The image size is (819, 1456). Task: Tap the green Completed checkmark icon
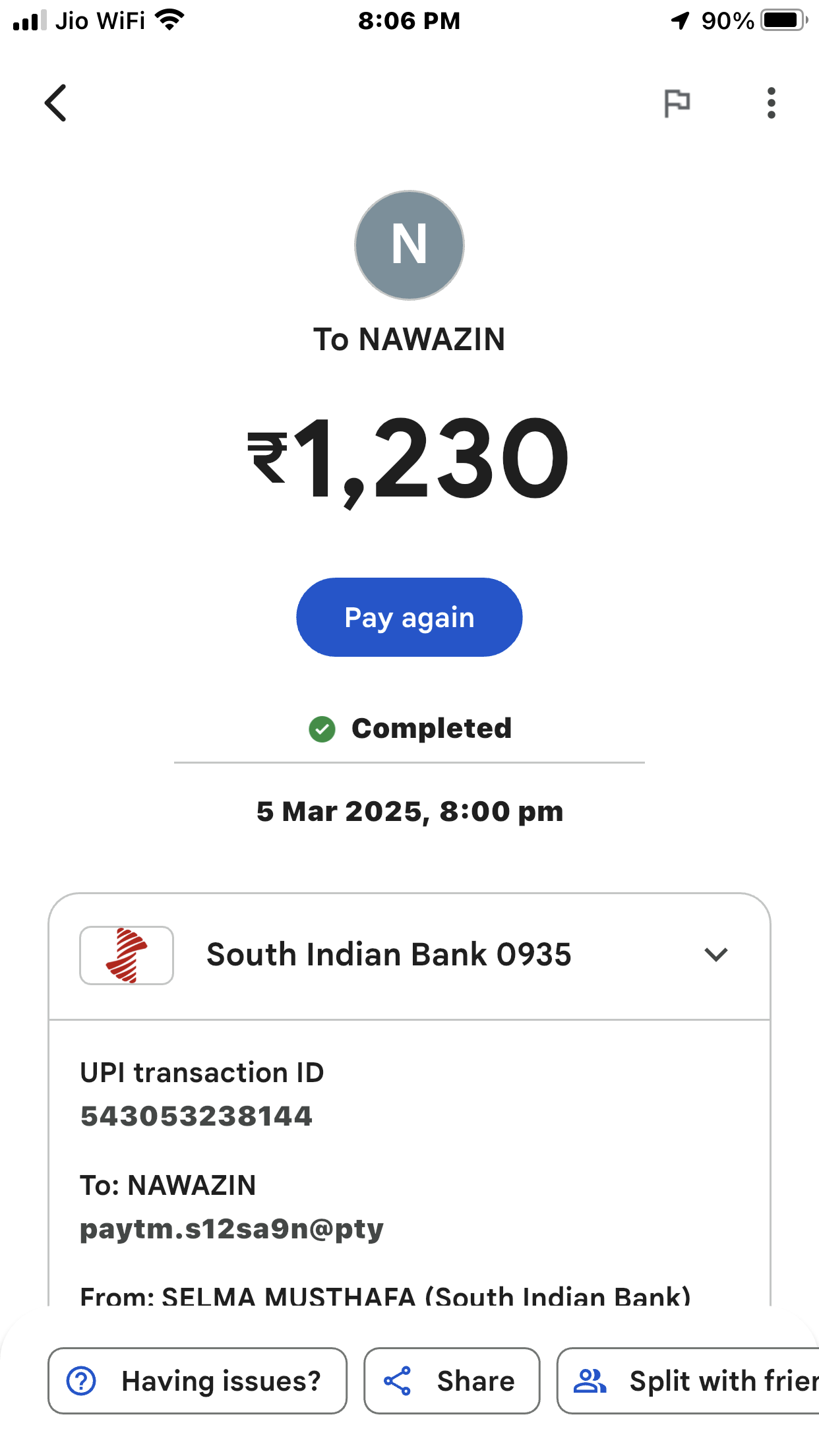tap(322, 729)
